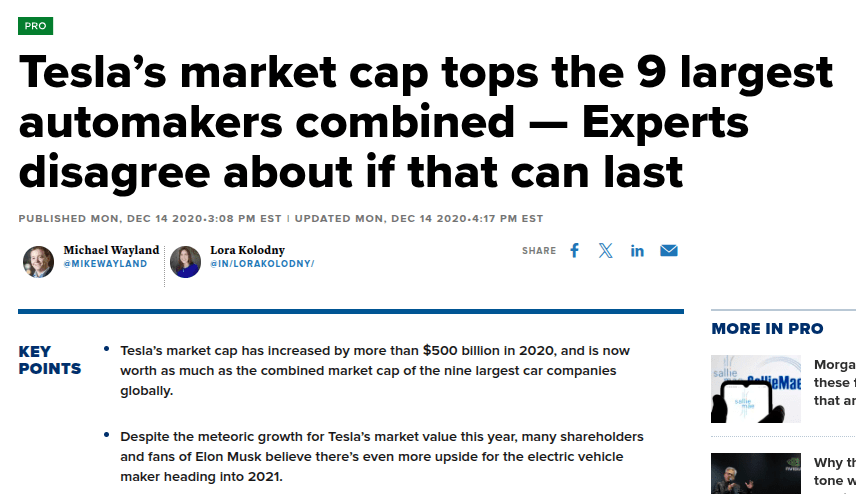Click the green PRO badge
This screenshot has height=494, width=856.
tap(35, 26)
